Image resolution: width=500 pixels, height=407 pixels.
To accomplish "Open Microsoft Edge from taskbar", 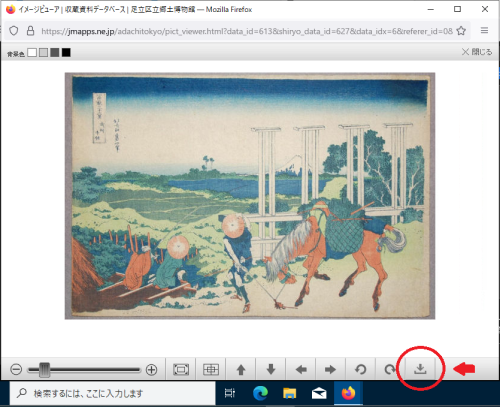I will pyautogui.click(x=260, y=394).
